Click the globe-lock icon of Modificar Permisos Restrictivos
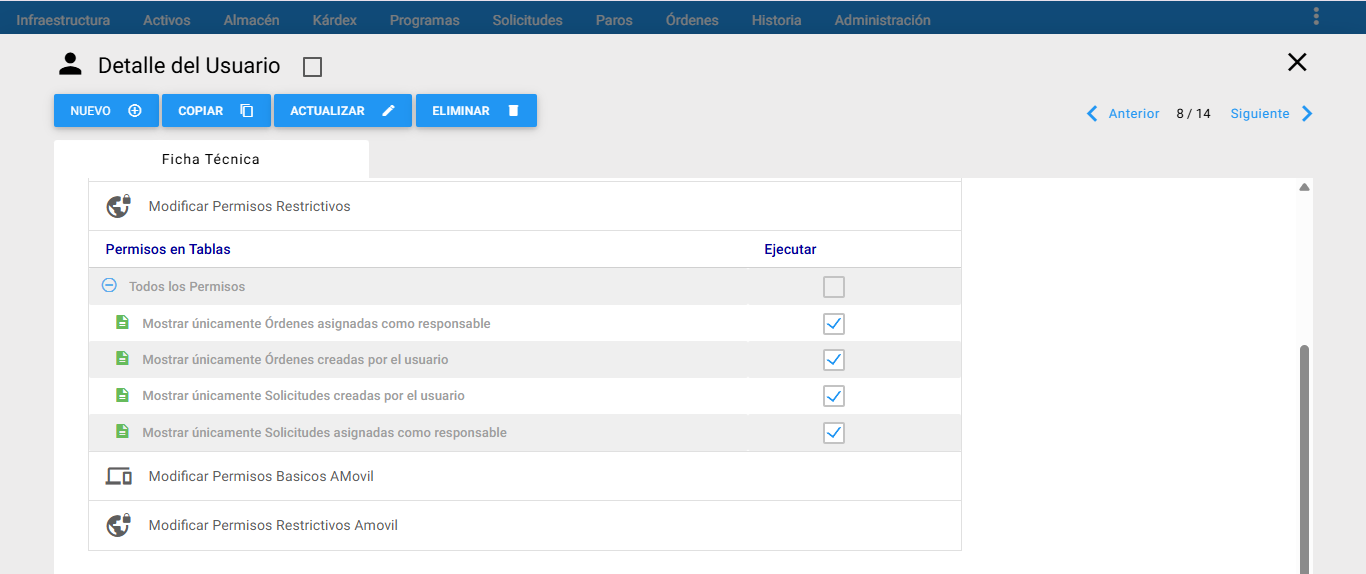This screenshot has height=574, width=1366. click(x=119, y=206)
